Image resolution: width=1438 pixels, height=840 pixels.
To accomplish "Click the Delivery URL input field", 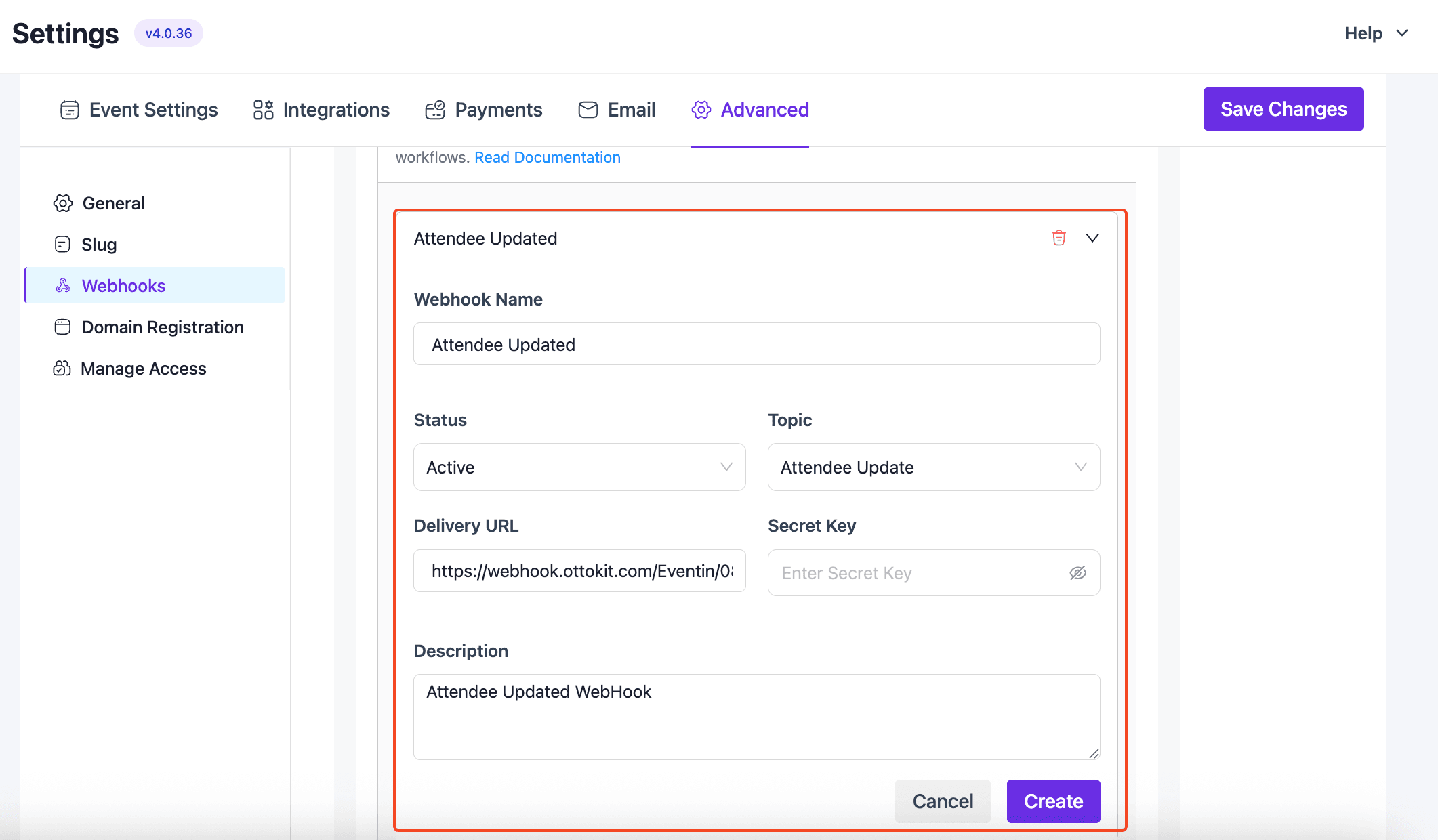I will click(579, 571).
